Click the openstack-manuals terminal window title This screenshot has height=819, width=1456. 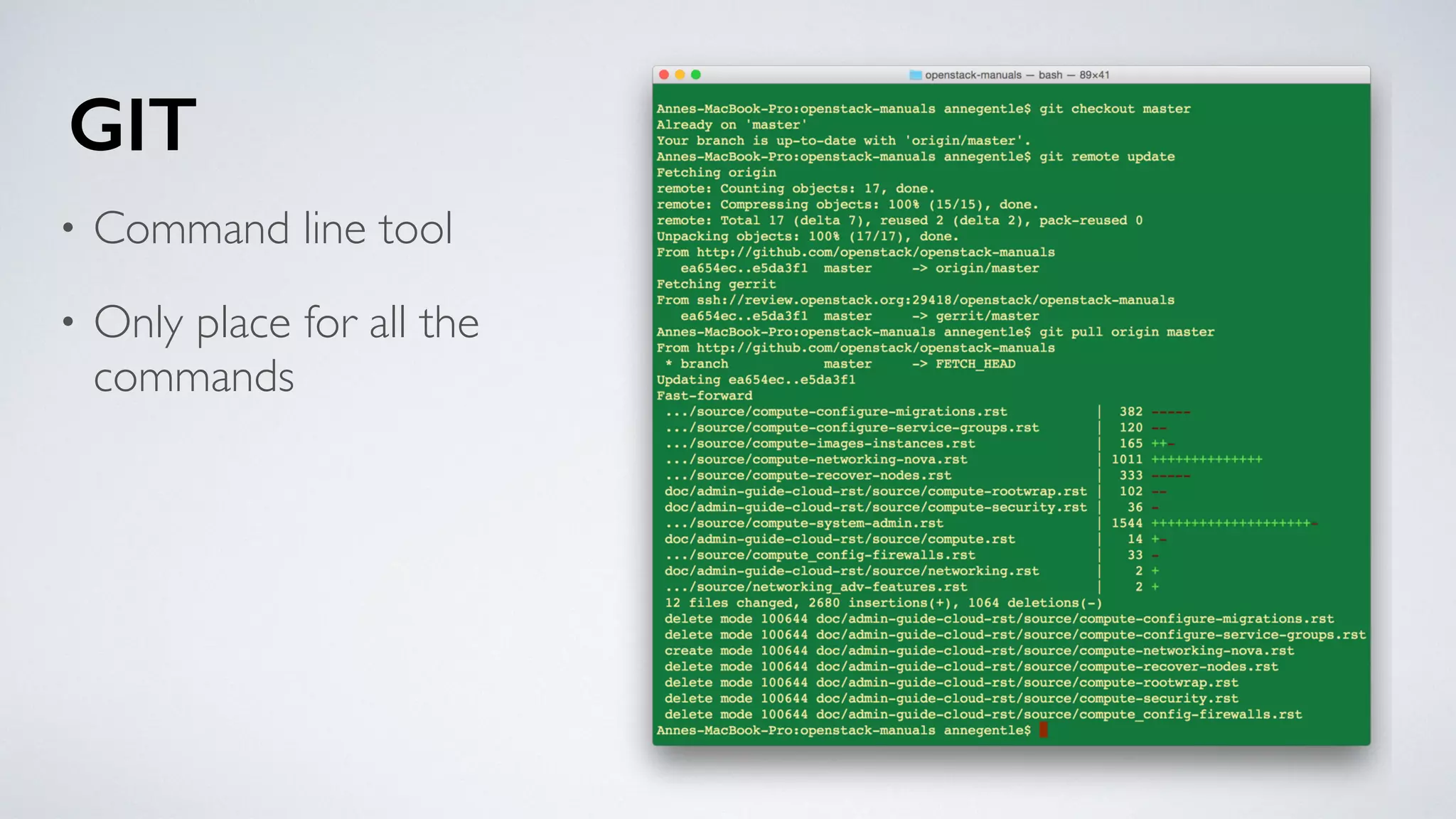tap(1017, 75)
